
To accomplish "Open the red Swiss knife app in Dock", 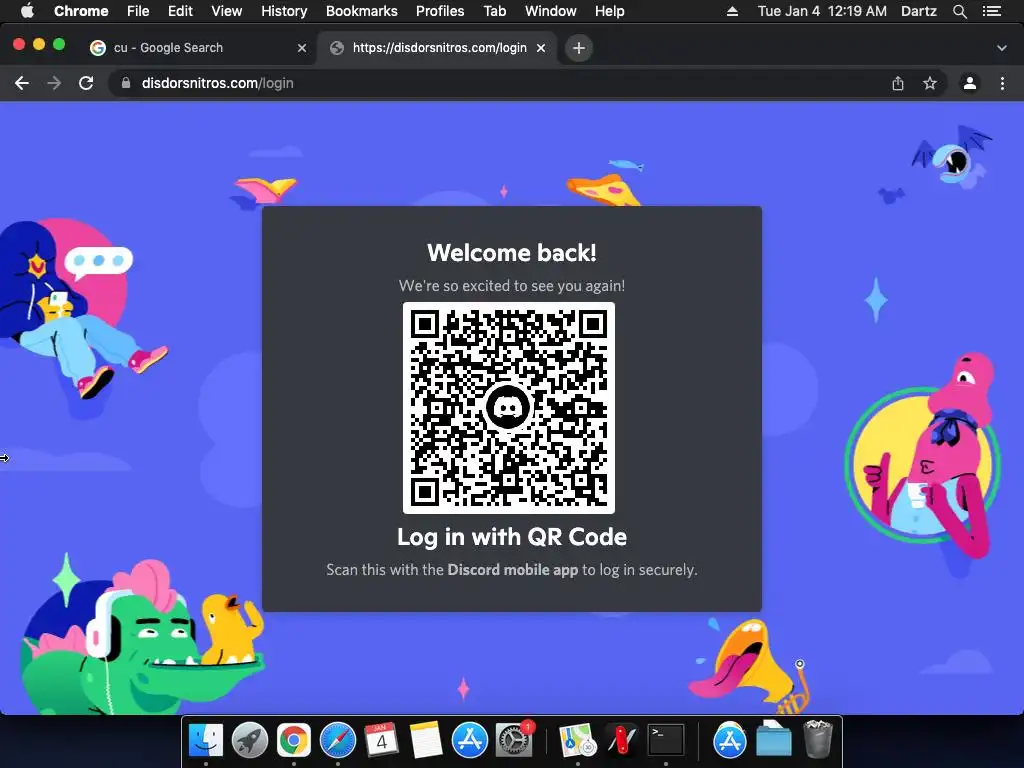I will [x=621, y=741].
